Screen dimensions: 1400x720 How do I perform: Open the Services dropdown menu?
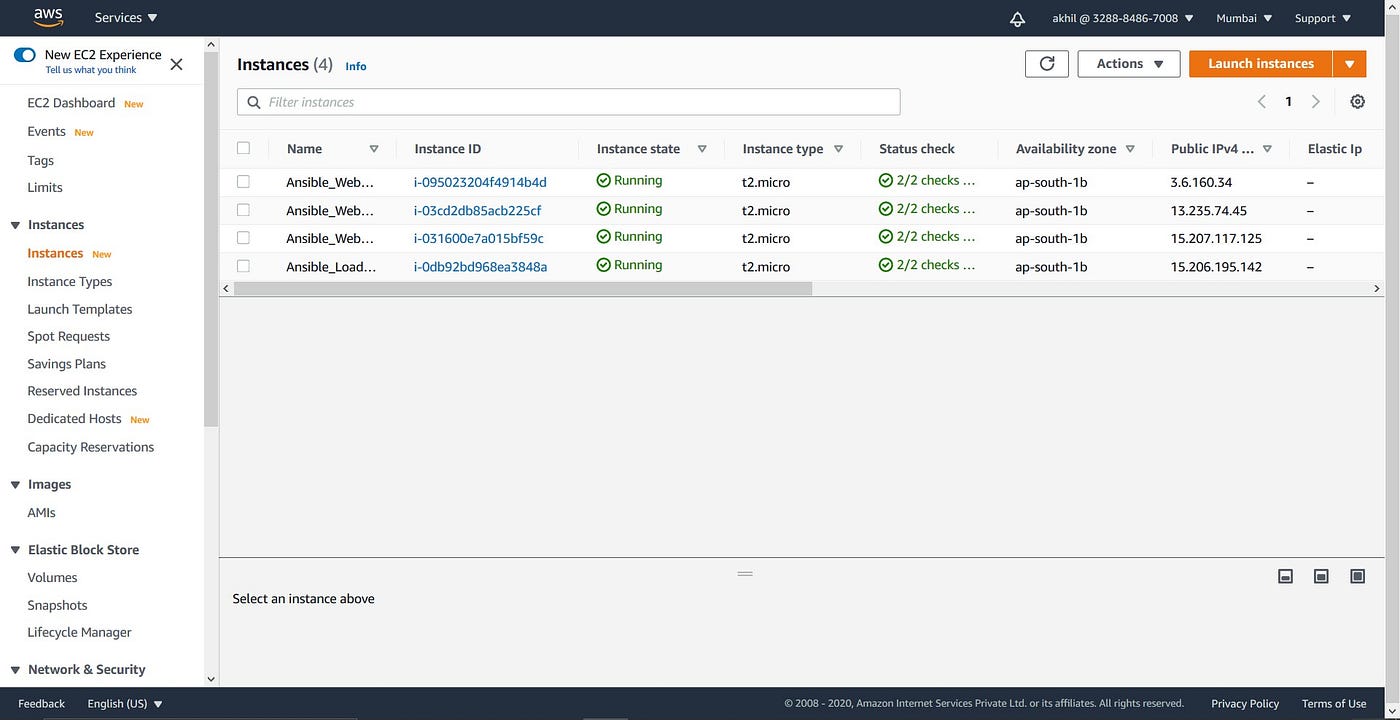(x=126, y=18)
